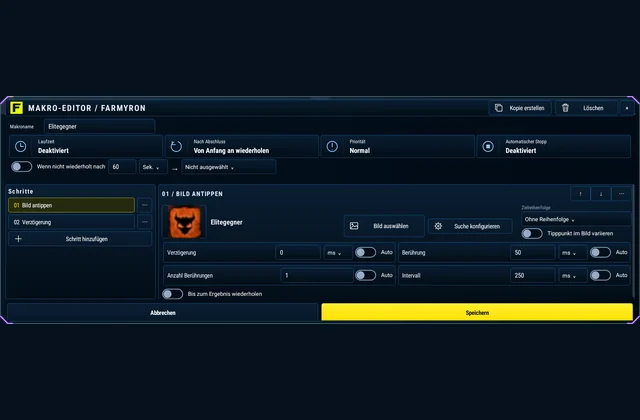Close the macro editor window
640x420 pixels.
click(627, 108)
